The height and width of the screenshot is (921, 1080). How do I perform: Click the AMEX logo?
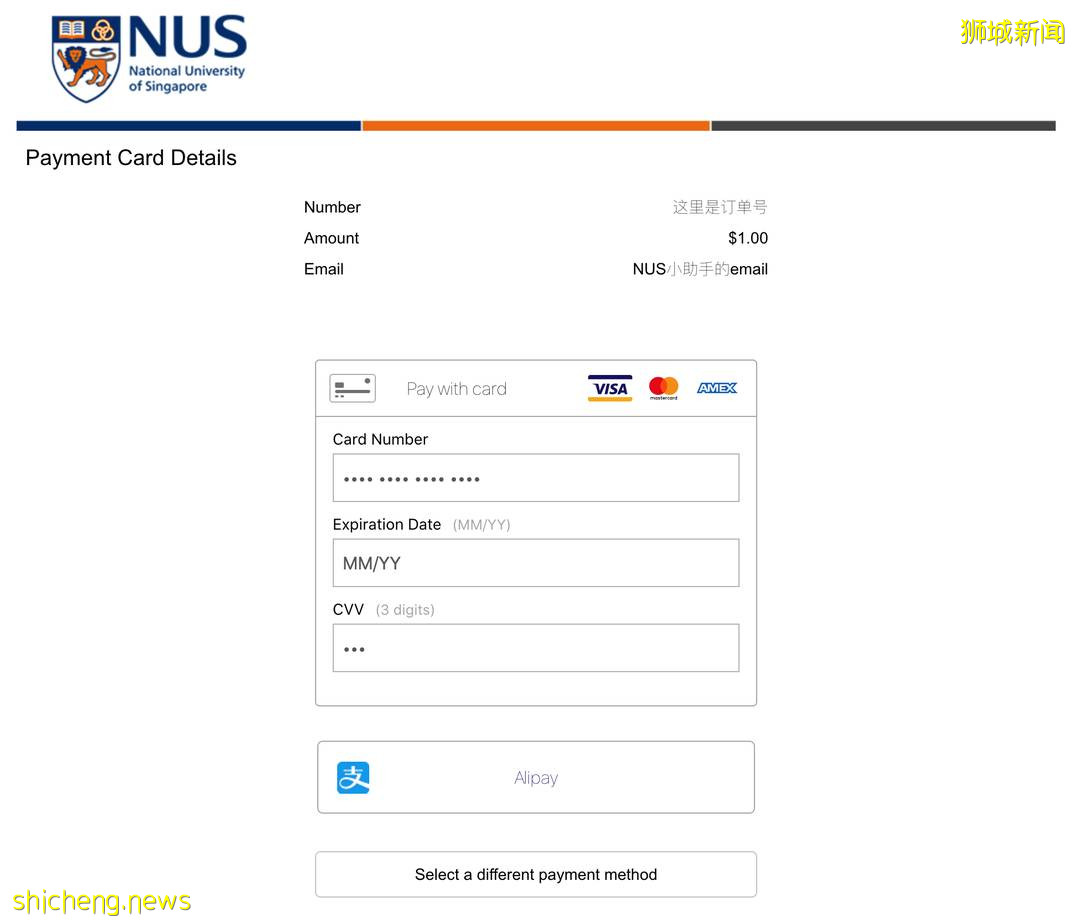click(x=716, y=388)
